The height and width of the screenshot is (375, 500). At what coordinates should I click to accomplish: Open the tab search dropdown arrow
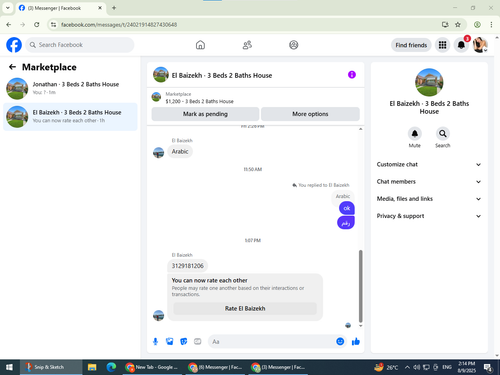click(7, 8)
